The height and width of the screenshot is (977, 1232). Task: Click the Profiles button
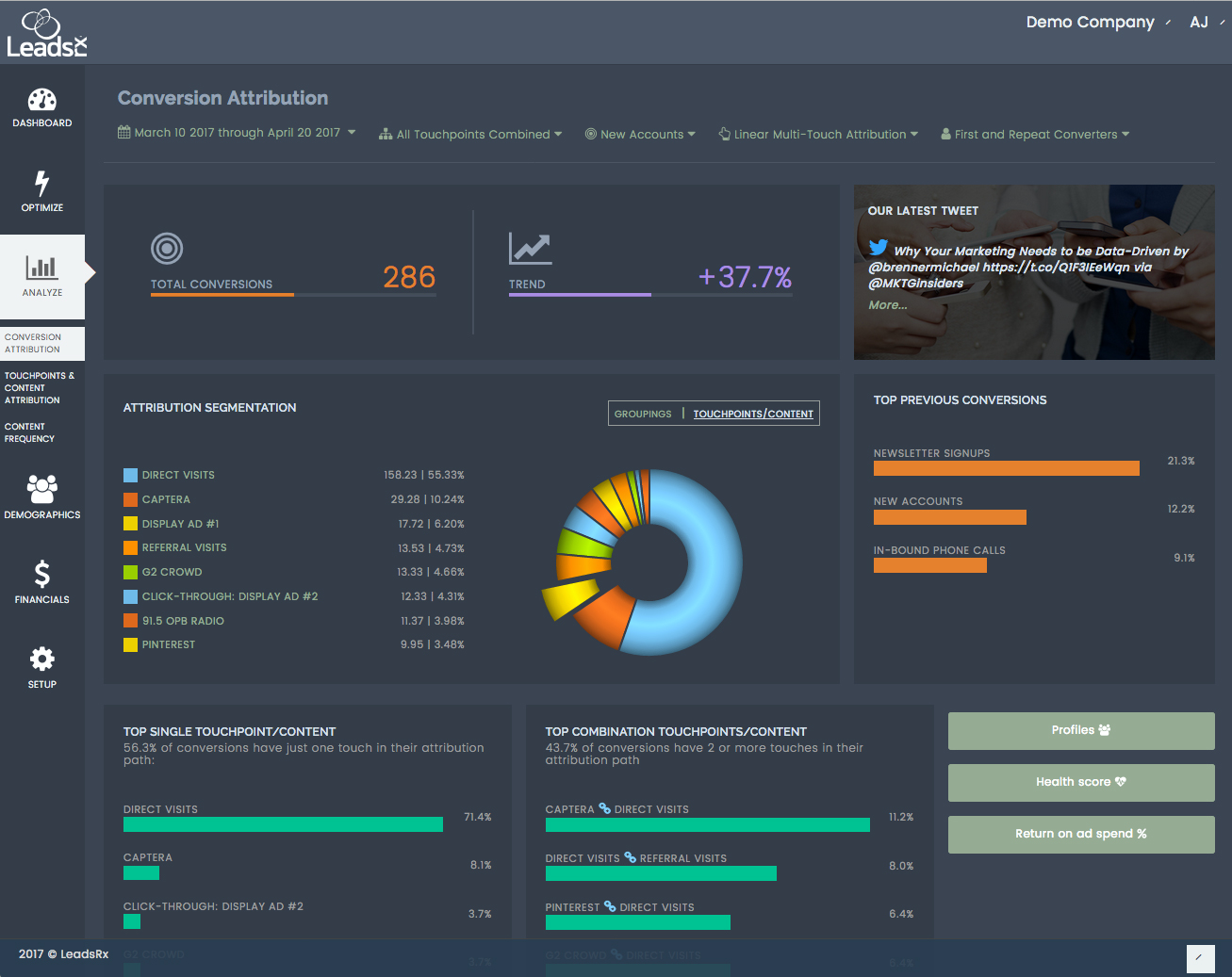tap(1081, 730)
